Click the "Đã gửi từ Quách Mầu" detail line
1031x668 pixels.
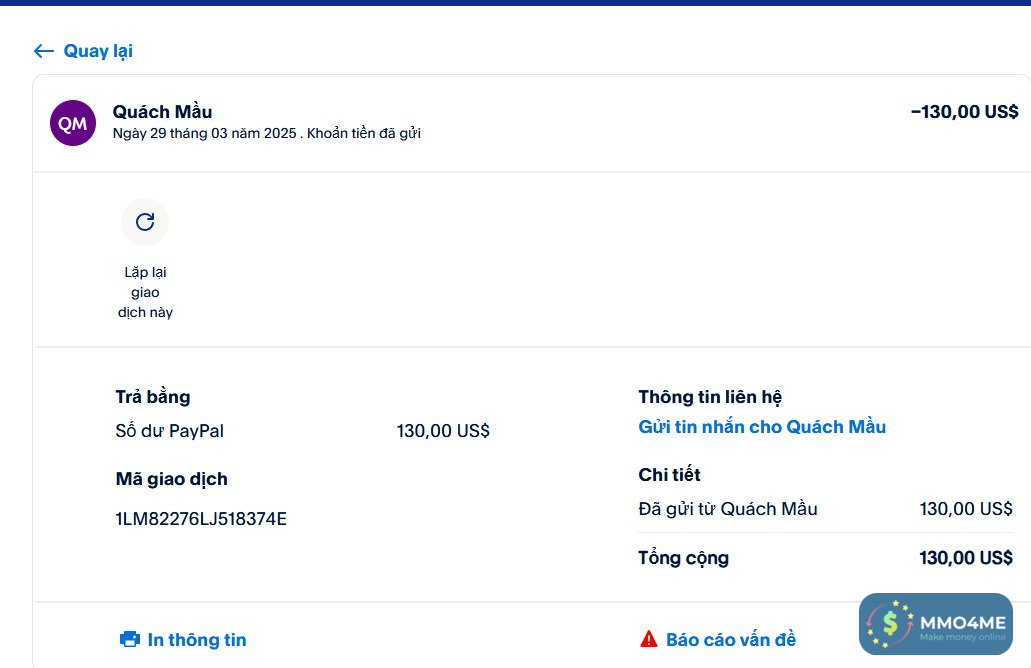click(728, 509)
